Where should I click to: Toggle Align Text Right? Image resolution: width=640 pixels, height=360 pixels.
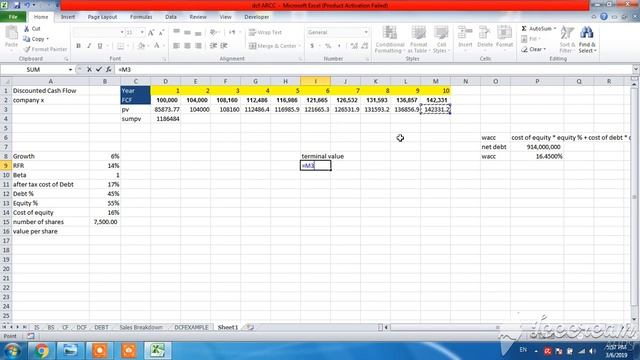[198, 46]
